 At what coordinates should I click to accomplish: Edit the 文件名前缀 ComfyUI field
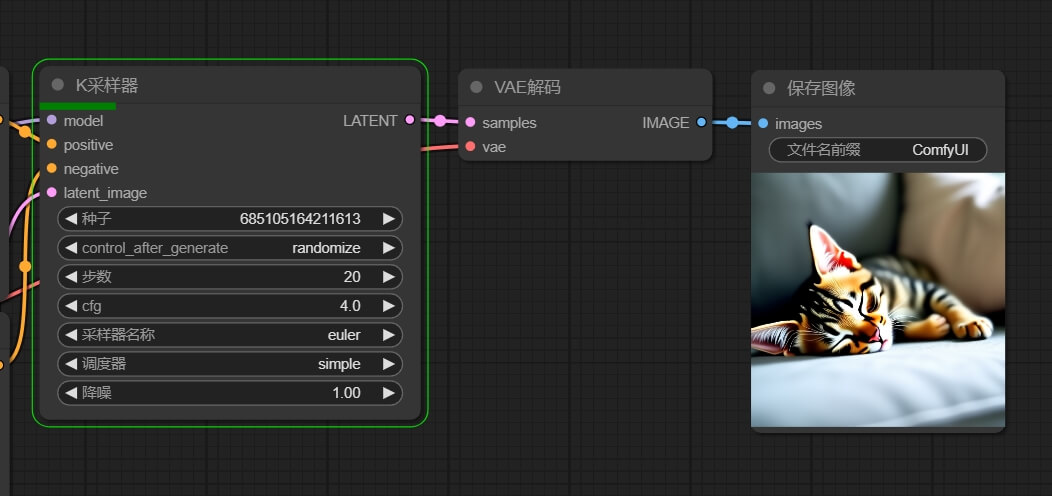pos(878,150)
